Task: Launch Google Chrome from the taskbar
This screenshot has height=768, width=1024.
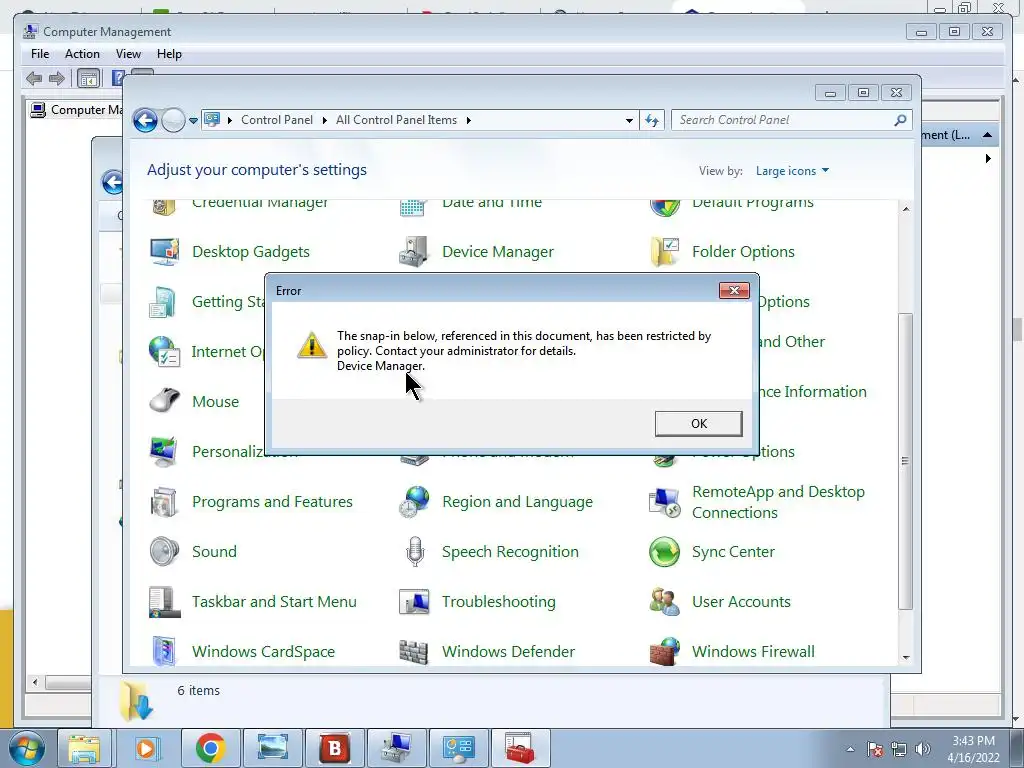Action: tap(210, 748)
